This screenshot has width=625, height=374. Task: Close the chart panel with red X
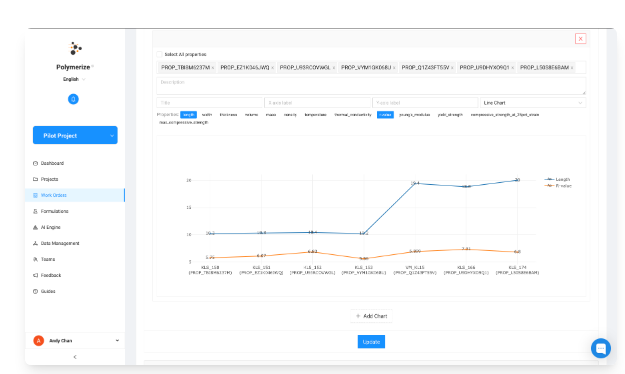580,39
